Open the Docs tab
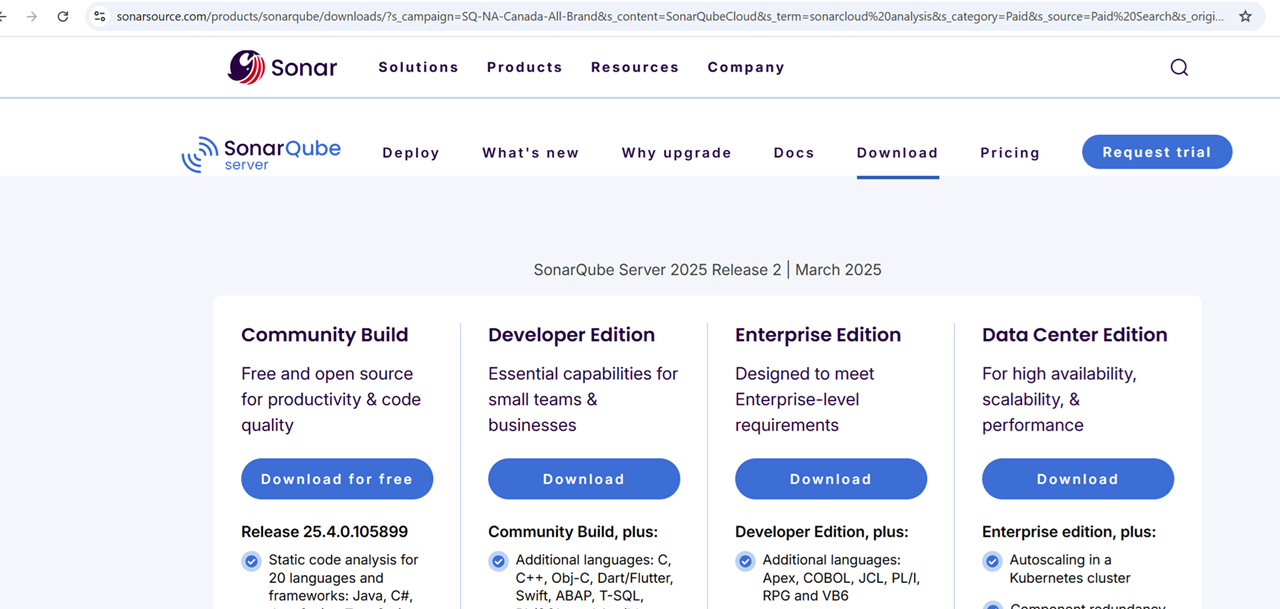The width and height of the screenshot is (1280, 609). (794, 153)
